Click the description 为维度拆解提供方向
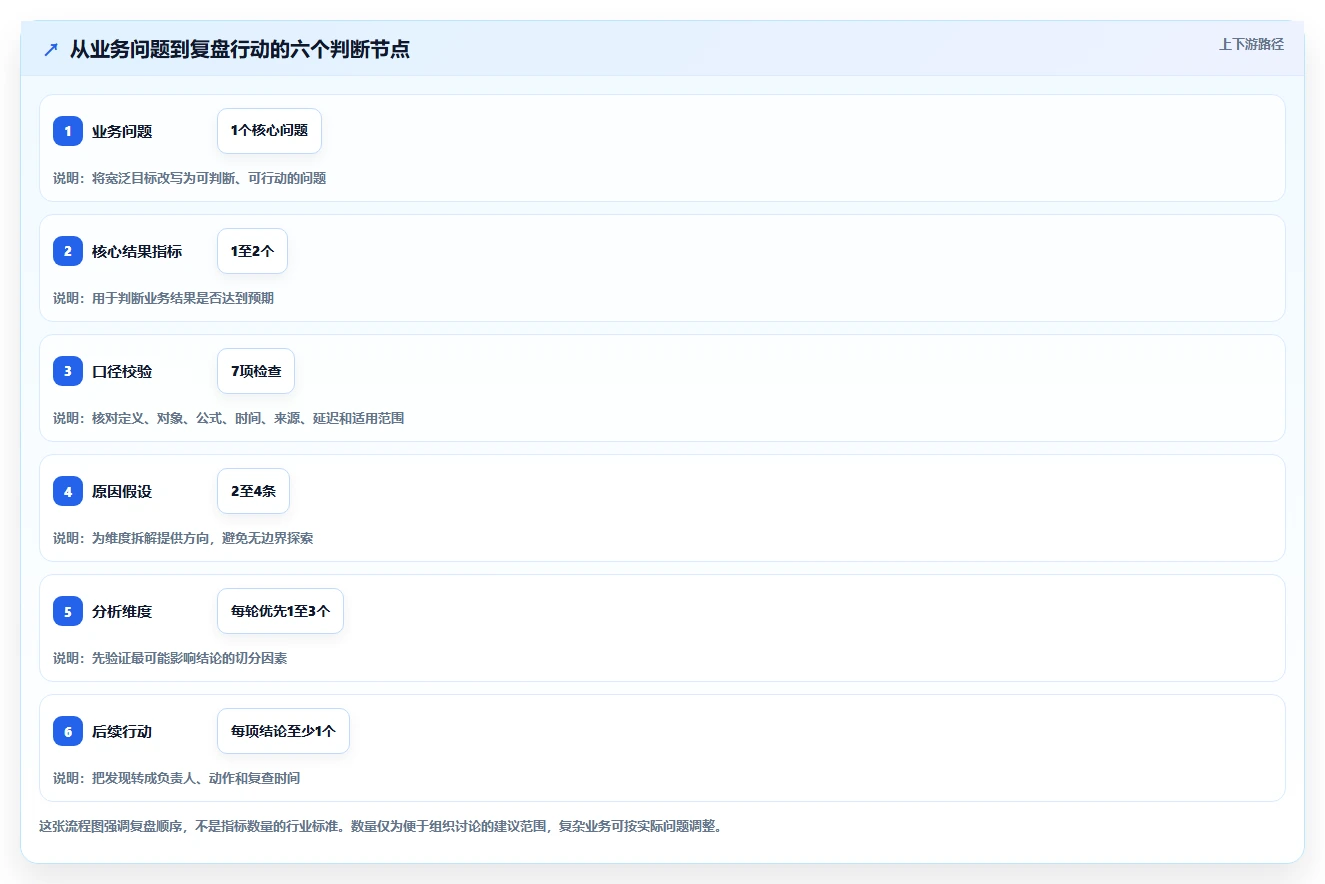Viewport: 1325px width, 884px height. click(183, 538)
